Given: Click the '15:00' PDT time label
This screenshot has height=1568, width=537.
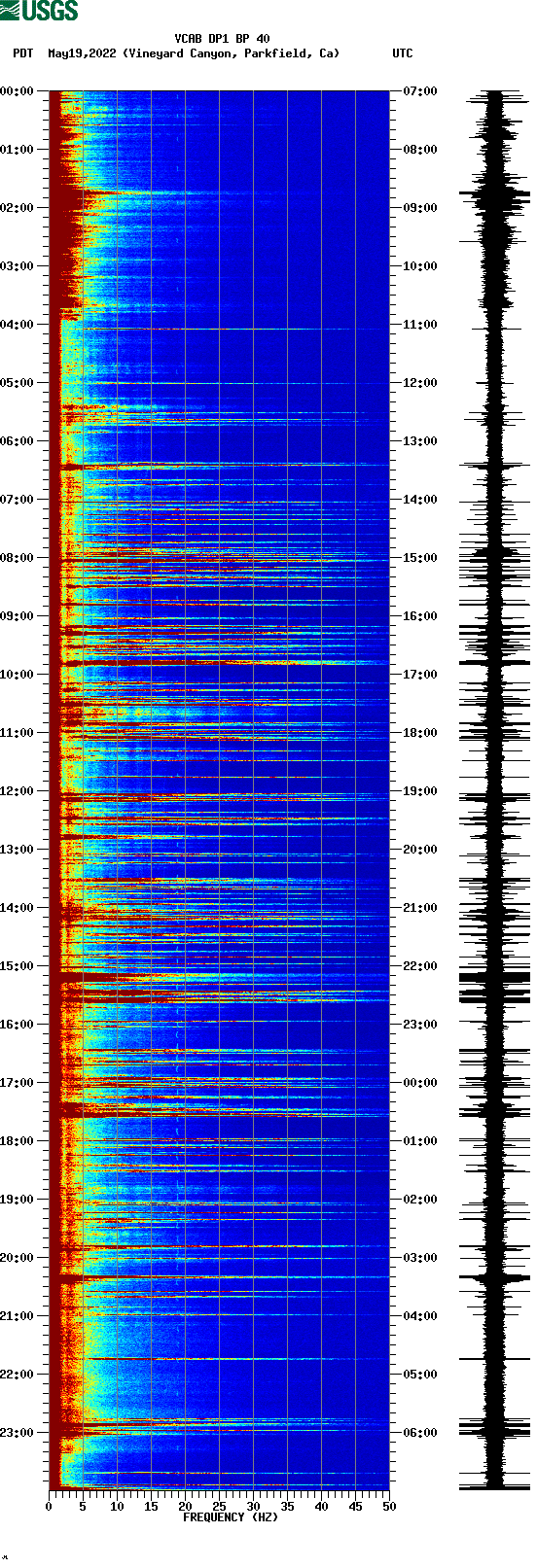Looking at the screenshot, I should click(x=18, y=966).
